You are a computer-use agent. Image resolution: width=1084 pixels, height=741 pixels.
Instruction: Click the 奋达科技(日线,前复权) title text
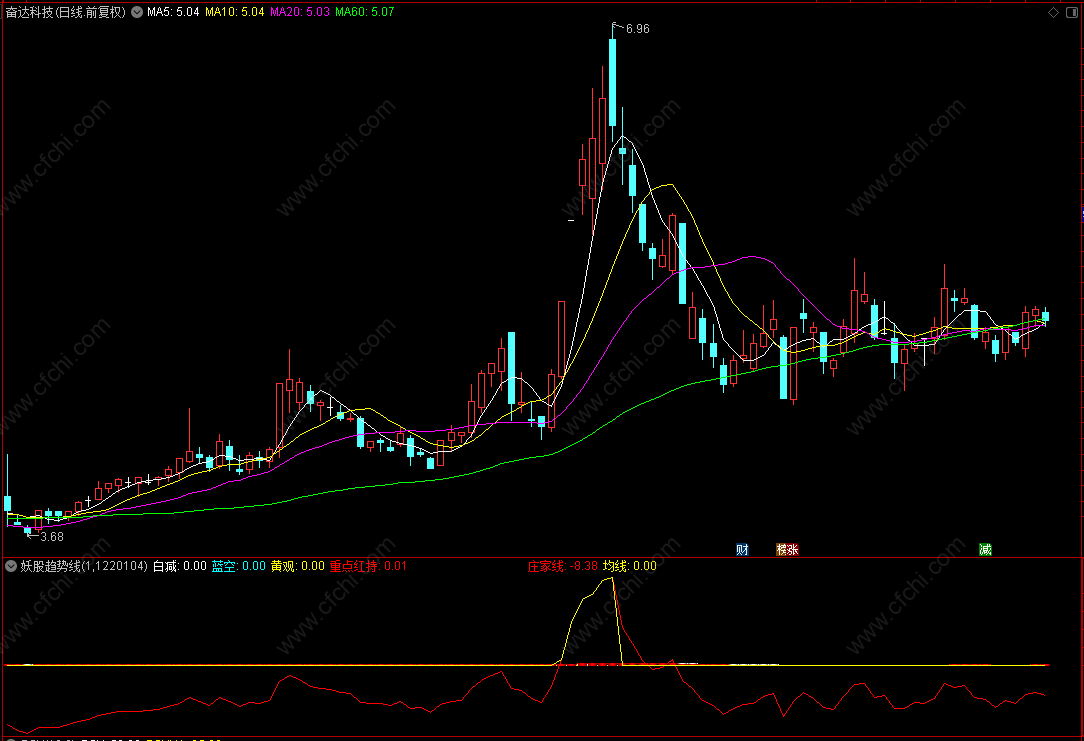66,12
